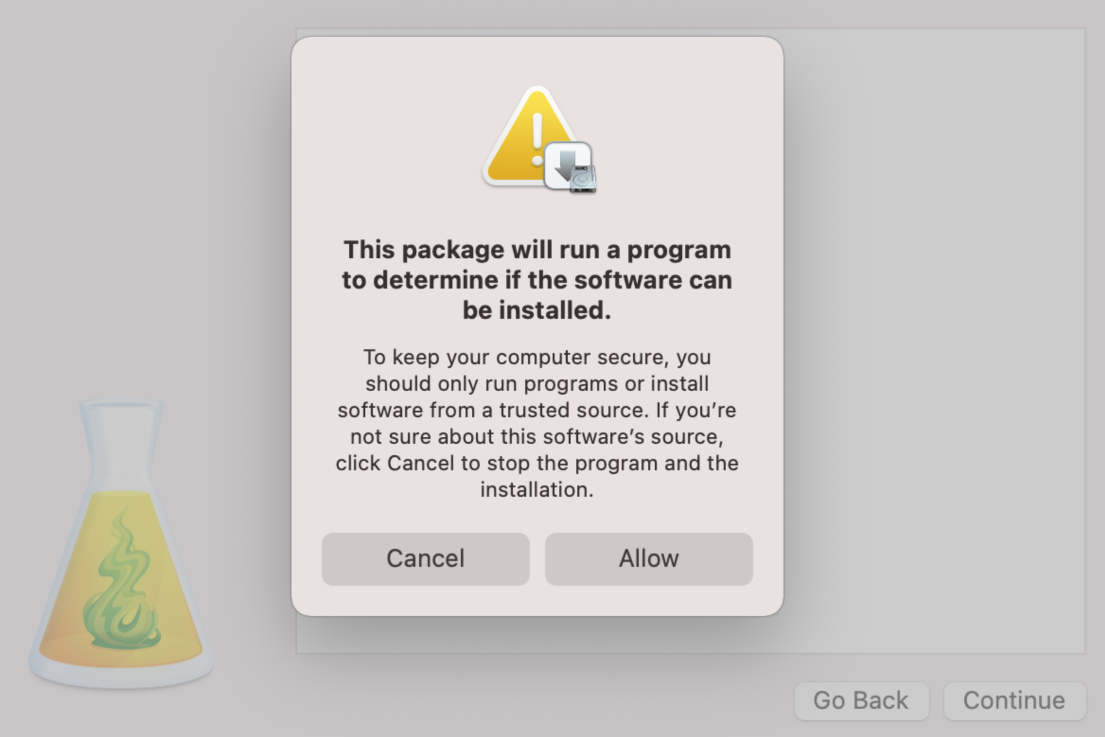
Task: Click the bold "This package will run" heading
Action: pos(537,249)
